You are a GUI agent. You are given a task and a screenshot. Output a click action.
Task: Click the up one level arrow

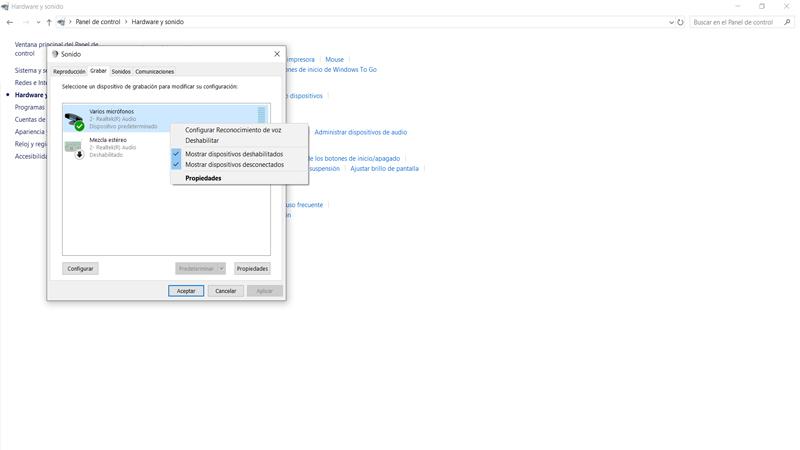coord(49,22)
